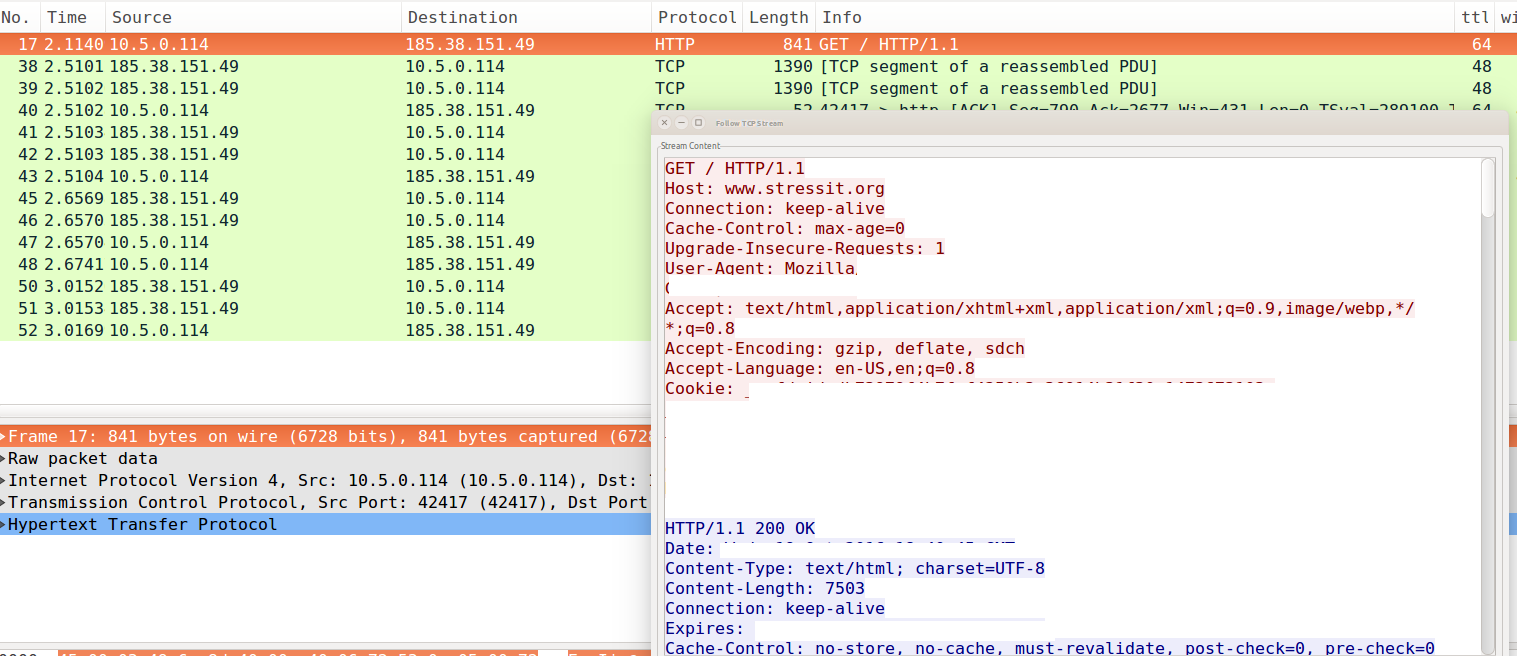Select packet 17 GET / HTTP/1.1 row
This screenshot has width=1517, height=656.
758,44
